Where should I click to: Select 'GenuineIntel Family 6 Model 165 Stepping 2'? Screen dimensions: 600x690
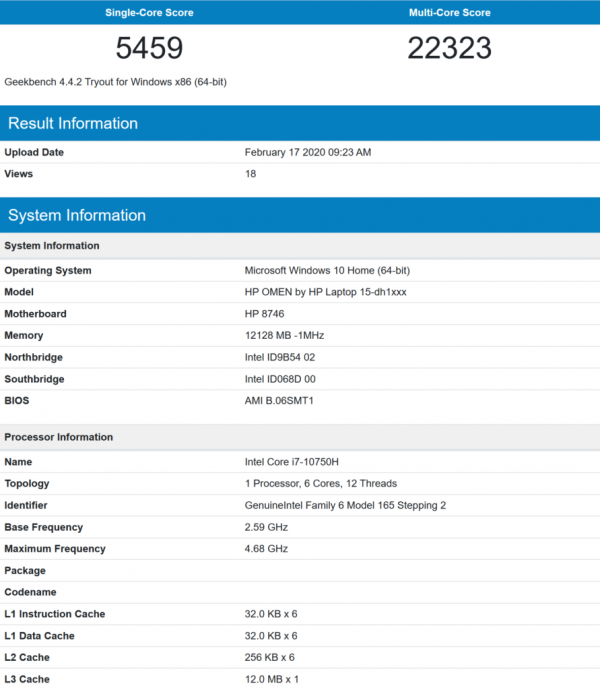click(345, 505)
